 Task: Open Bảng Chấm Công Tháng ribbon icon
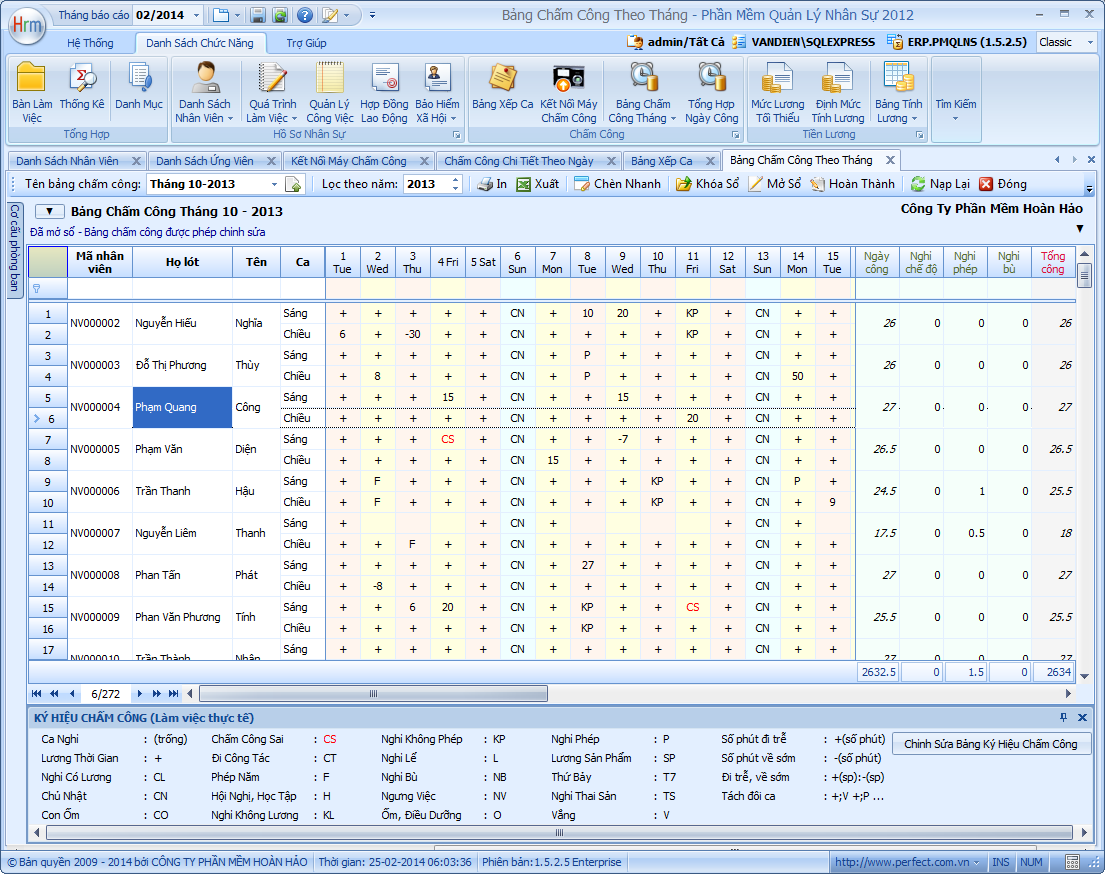(x=643, y=92)
